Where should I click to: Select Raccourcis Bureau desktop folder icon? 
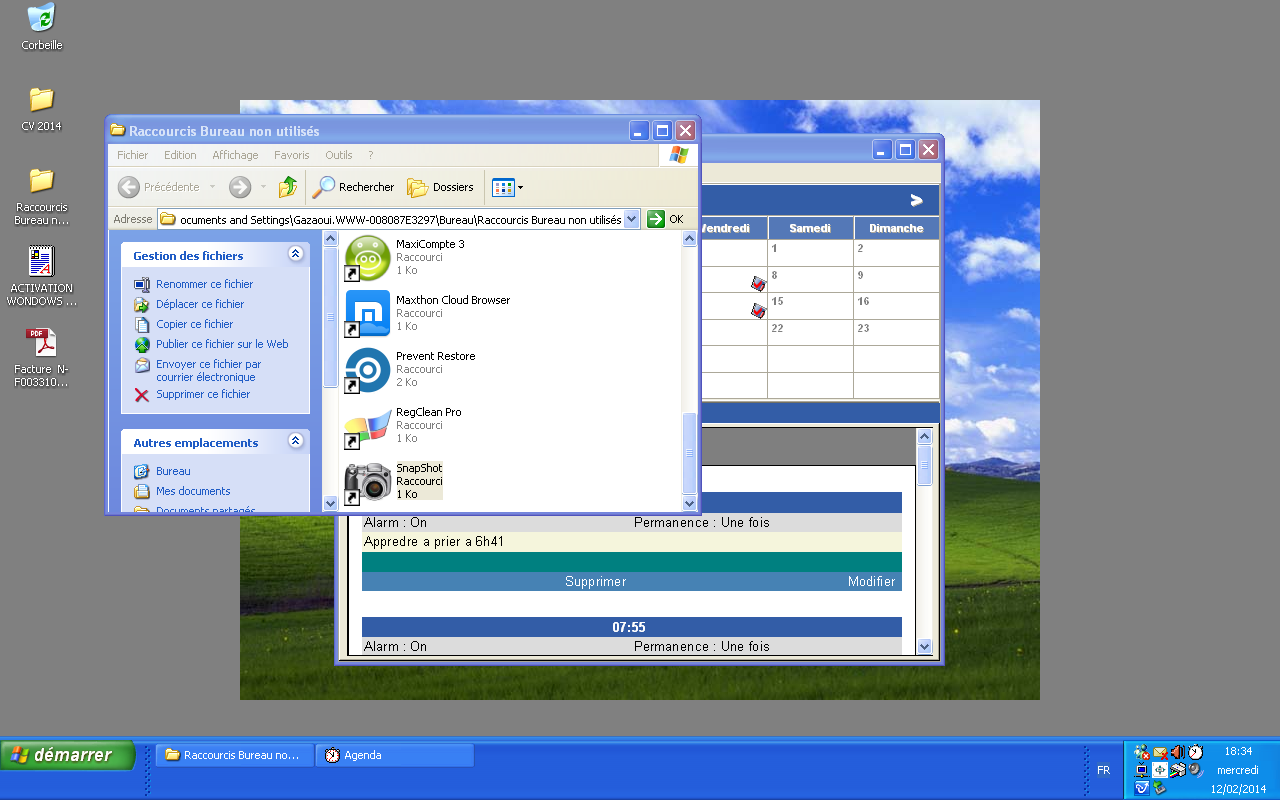tap(41, 180)
